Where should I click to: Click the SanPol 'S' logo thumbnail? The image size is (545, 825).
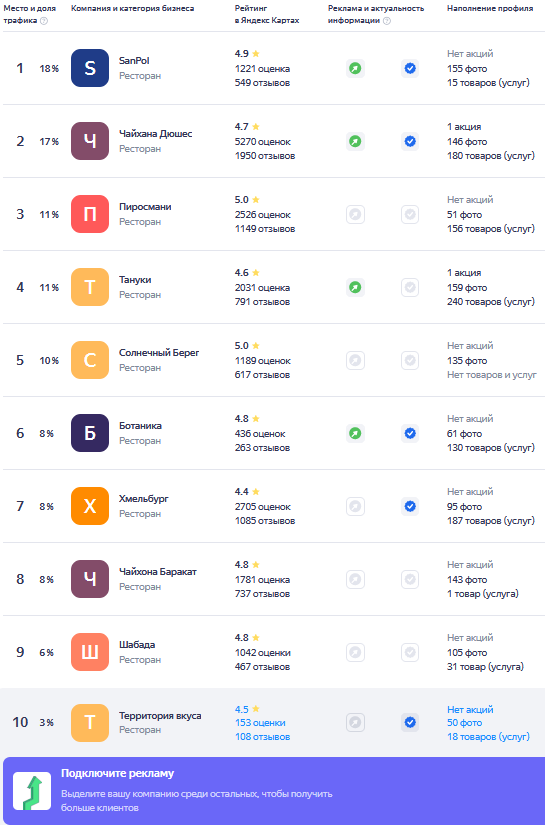[90, 68]
